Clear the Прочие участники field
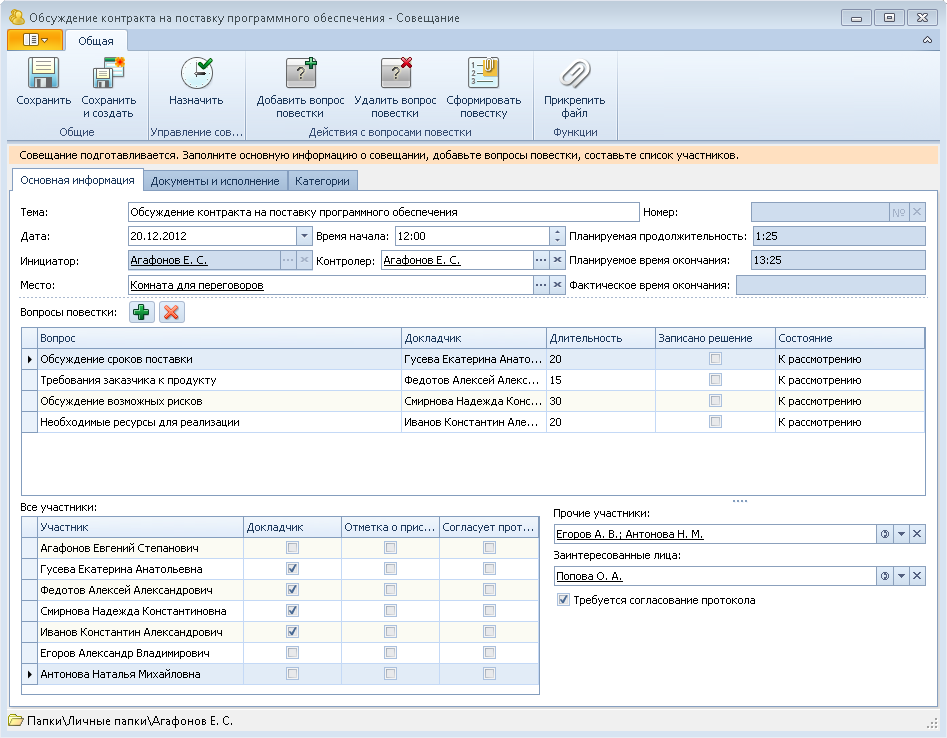 pyautogui.click(x=917, y=534)
